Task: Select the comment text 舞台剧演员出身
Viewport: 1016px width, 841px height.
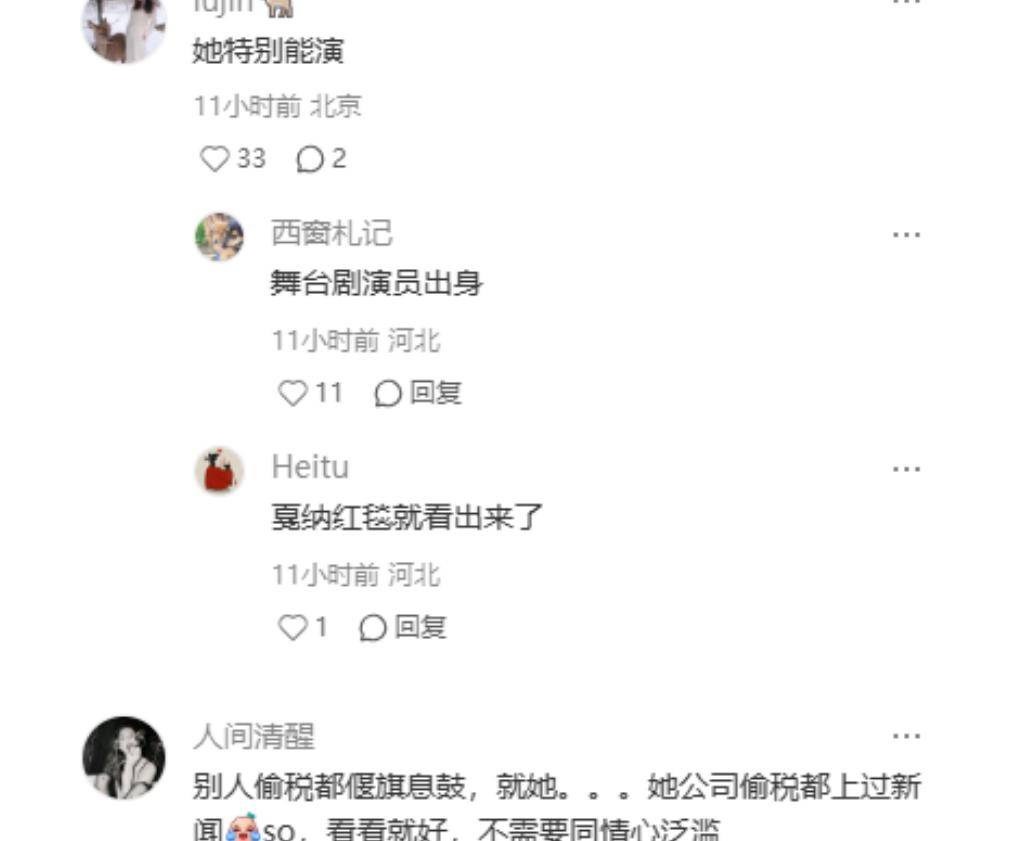Action: [x=376, y=283]
